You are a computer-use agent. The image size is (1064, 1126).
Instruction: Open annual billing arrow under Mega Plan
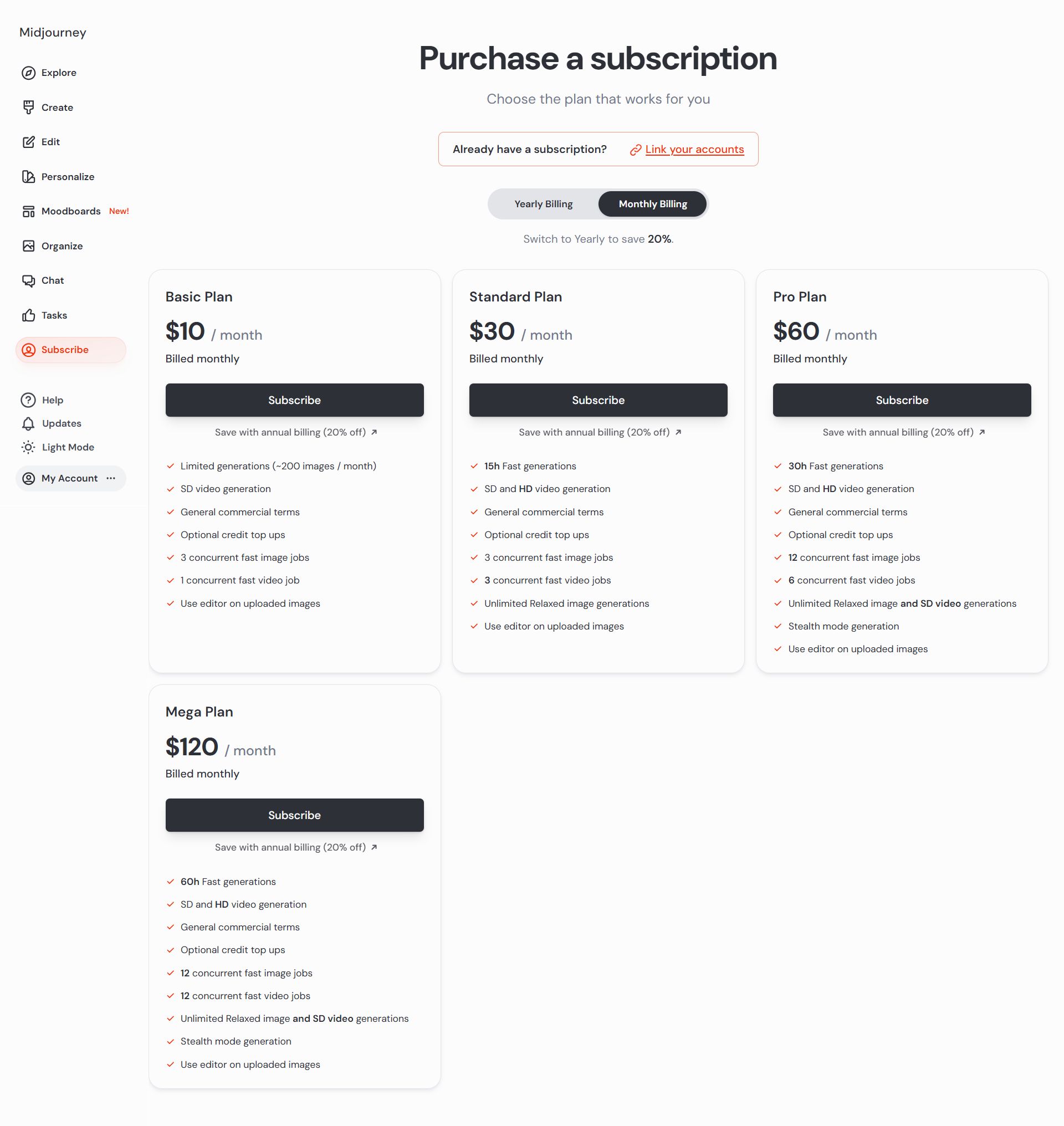374,847
